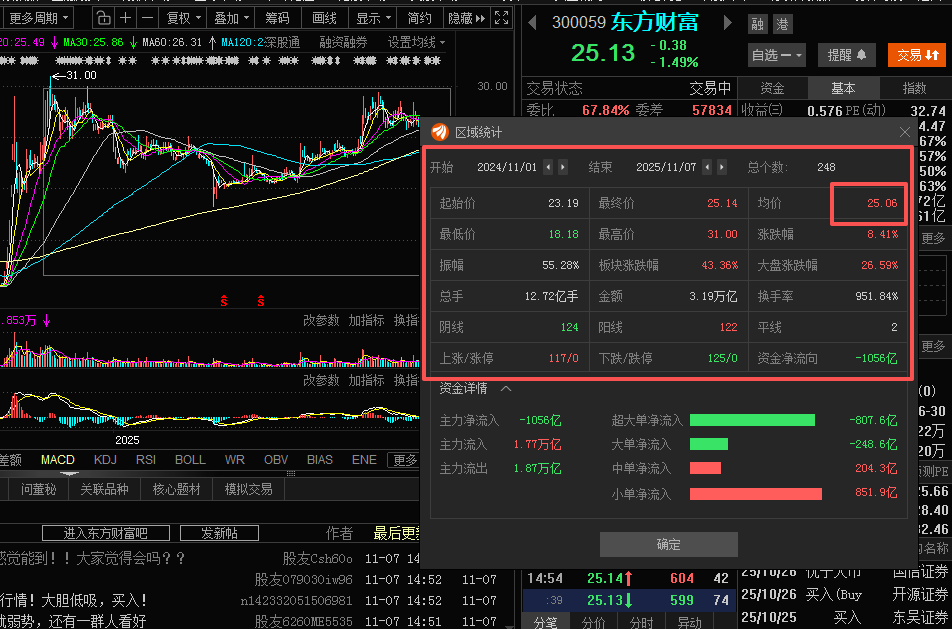The image size is (952, 629).
Task: Click author 股友079030iw96
Action: tap(303, 579)
